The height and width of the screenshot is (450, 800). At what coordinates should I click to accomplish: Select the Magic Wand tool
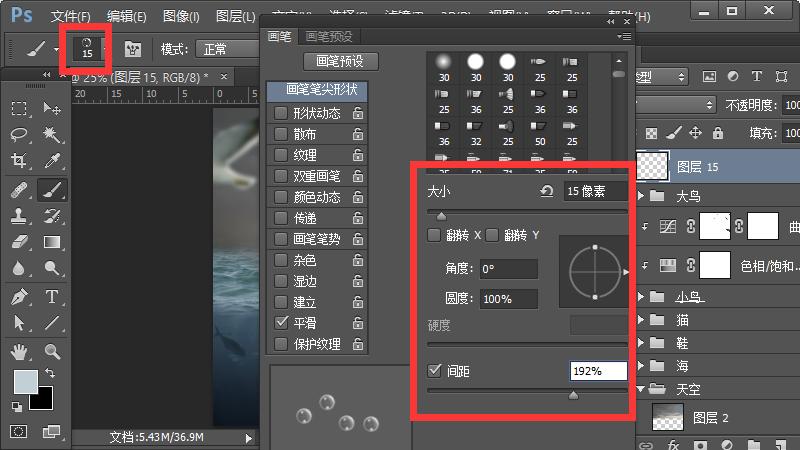52,135
